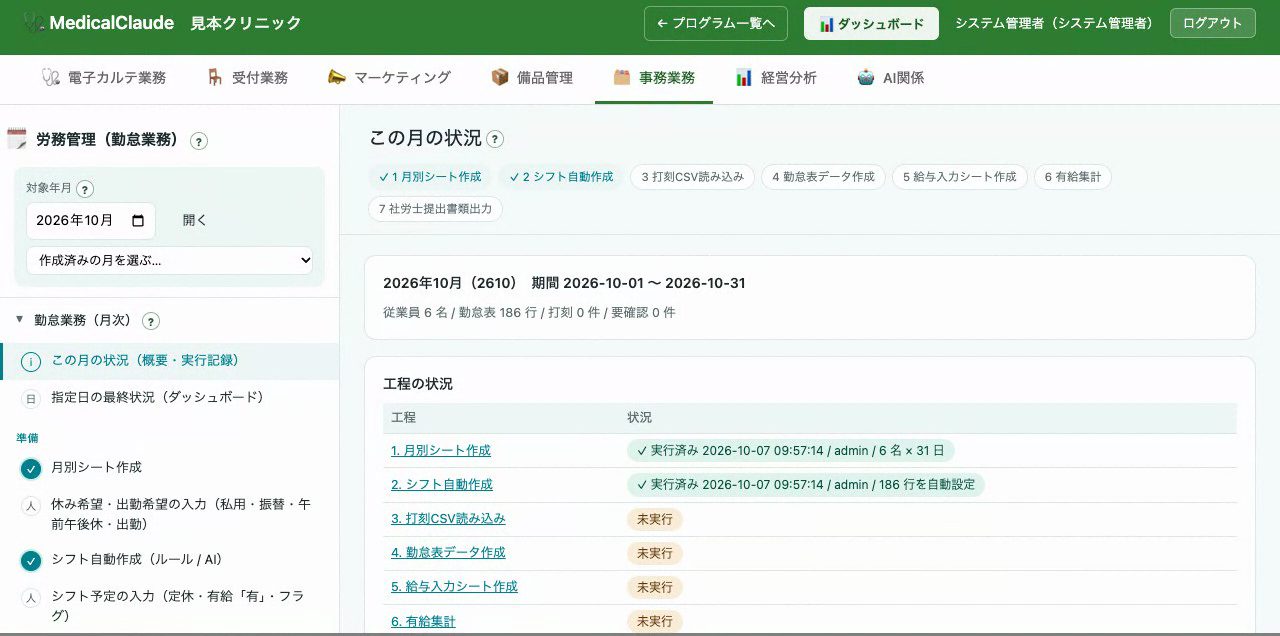1280x636 pixels.
Task: Click the person icon for 休み希望・出勤希望の入力
Action: pyautogui.click(x=31, y=506)
